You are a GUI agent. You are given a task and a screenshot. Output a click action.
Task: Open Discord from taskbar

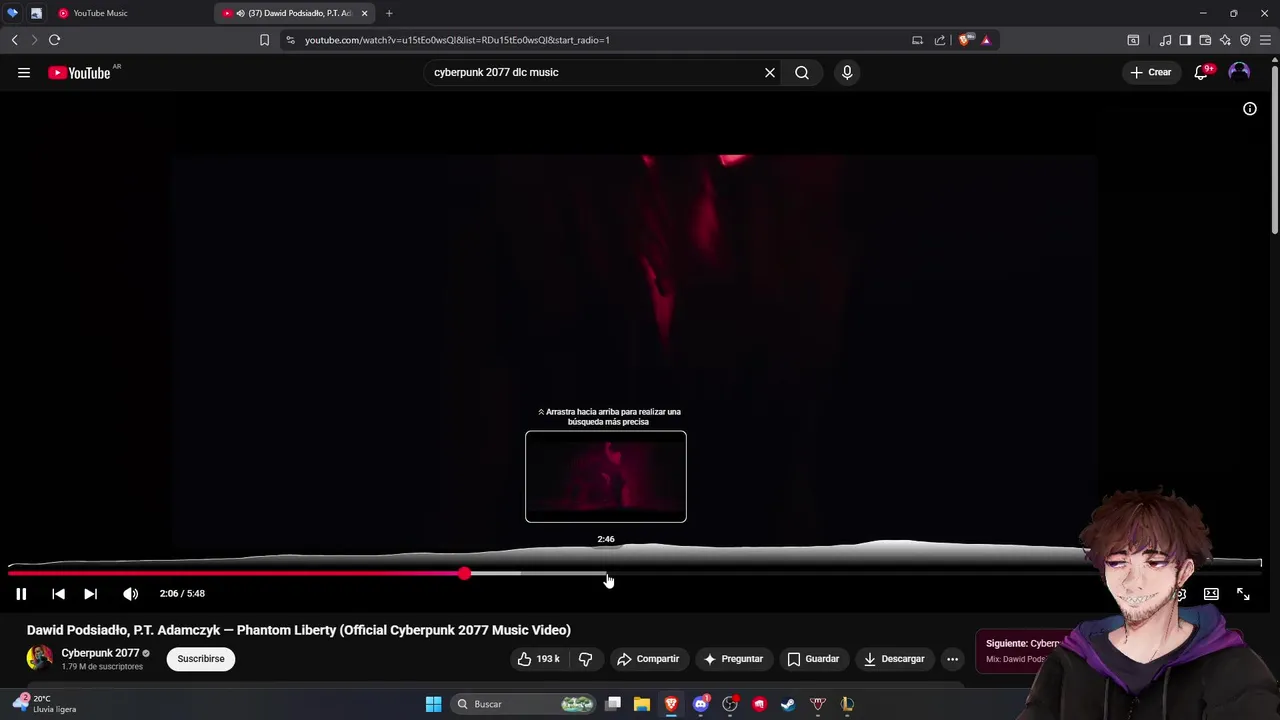pos(701,704)
